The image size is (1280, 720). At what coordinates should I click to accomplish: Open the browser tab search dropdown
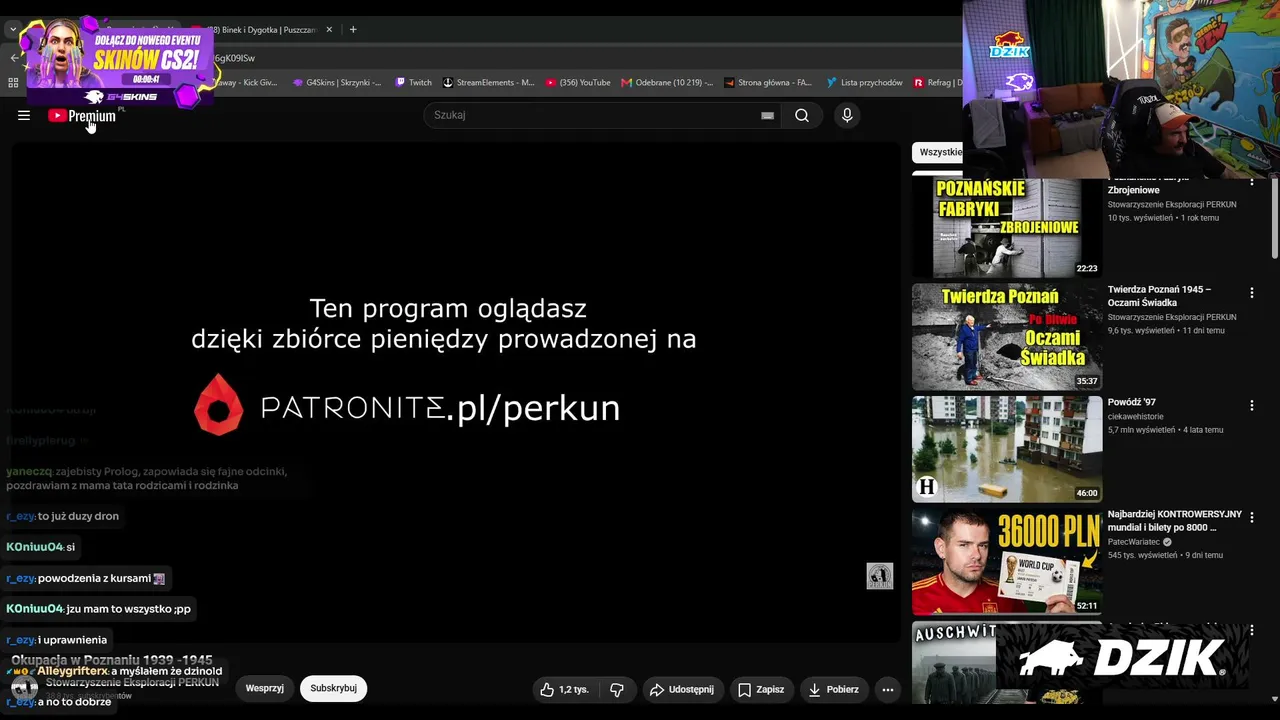pyautogui.click(x=13, y=30)
